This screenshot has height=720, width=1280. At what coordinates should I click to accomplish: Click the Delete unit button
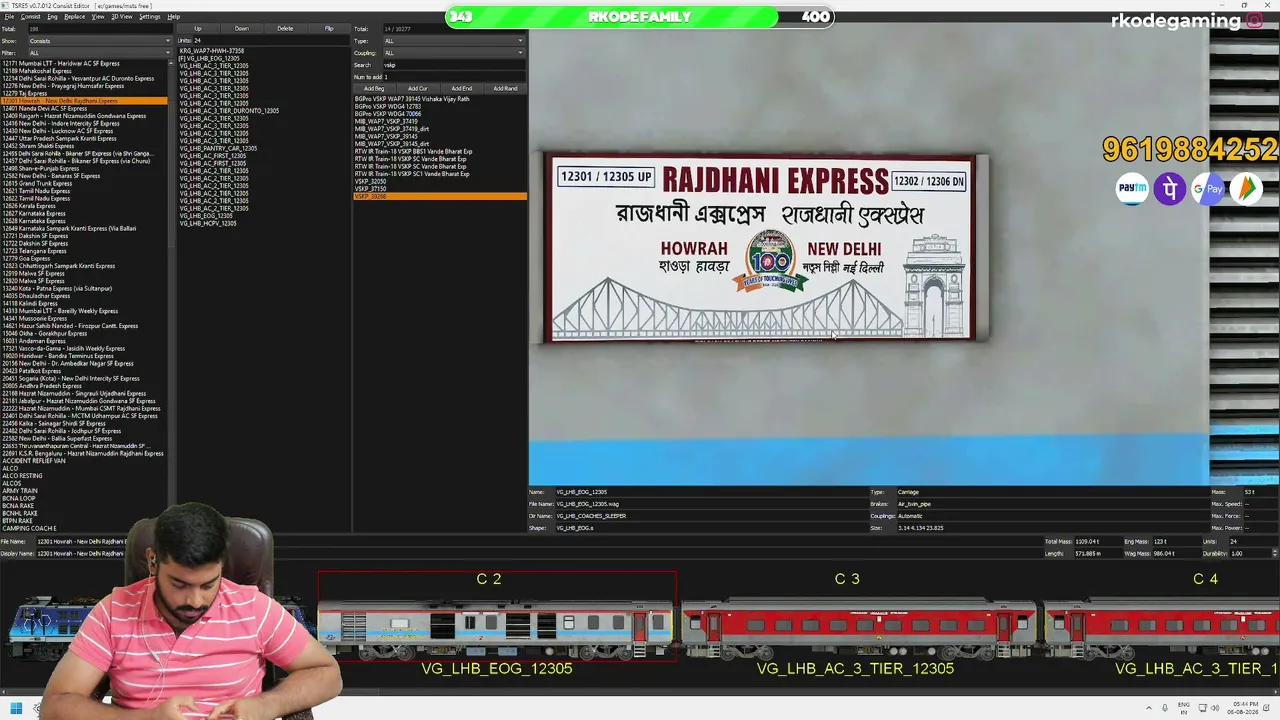click(285, 29)
